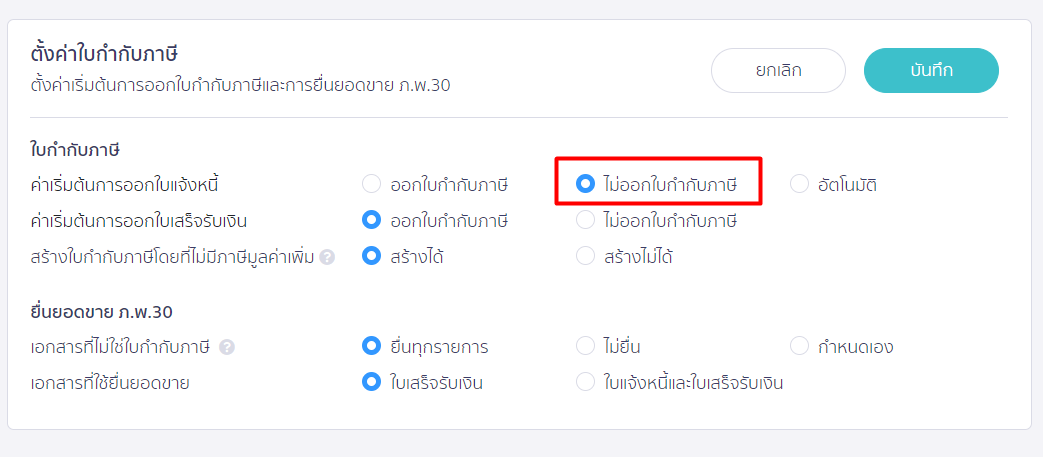
Task: Select ออกใบกำกับภาษี for the ใบแจ้งหนี้ default row
Action: [372, 184]
